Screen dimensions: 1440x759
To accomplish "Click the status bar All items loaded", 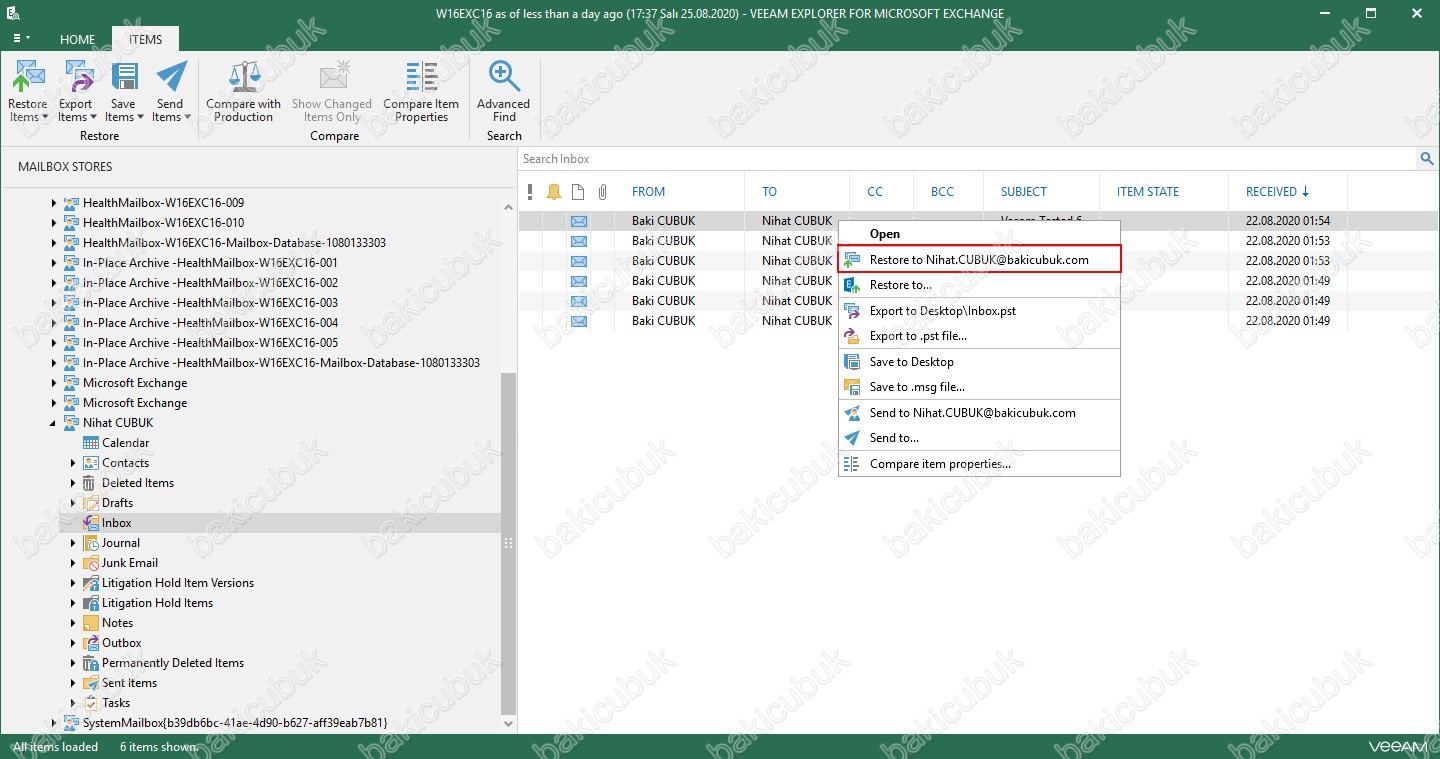I will click(x=56, y=747).
